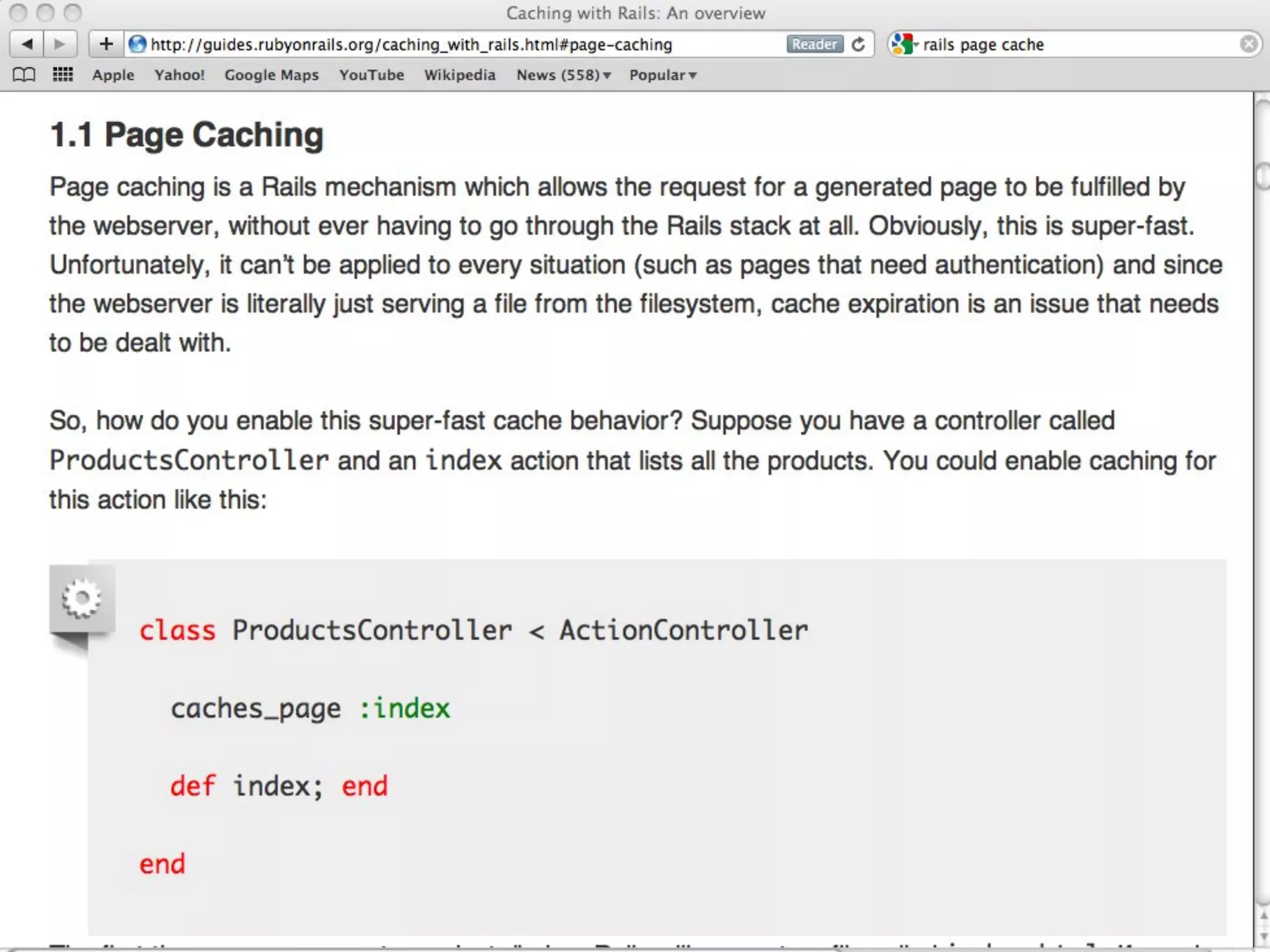Click the globe site icon in address bar
This screenshot has height=952, width=1270.
point(137,44)
